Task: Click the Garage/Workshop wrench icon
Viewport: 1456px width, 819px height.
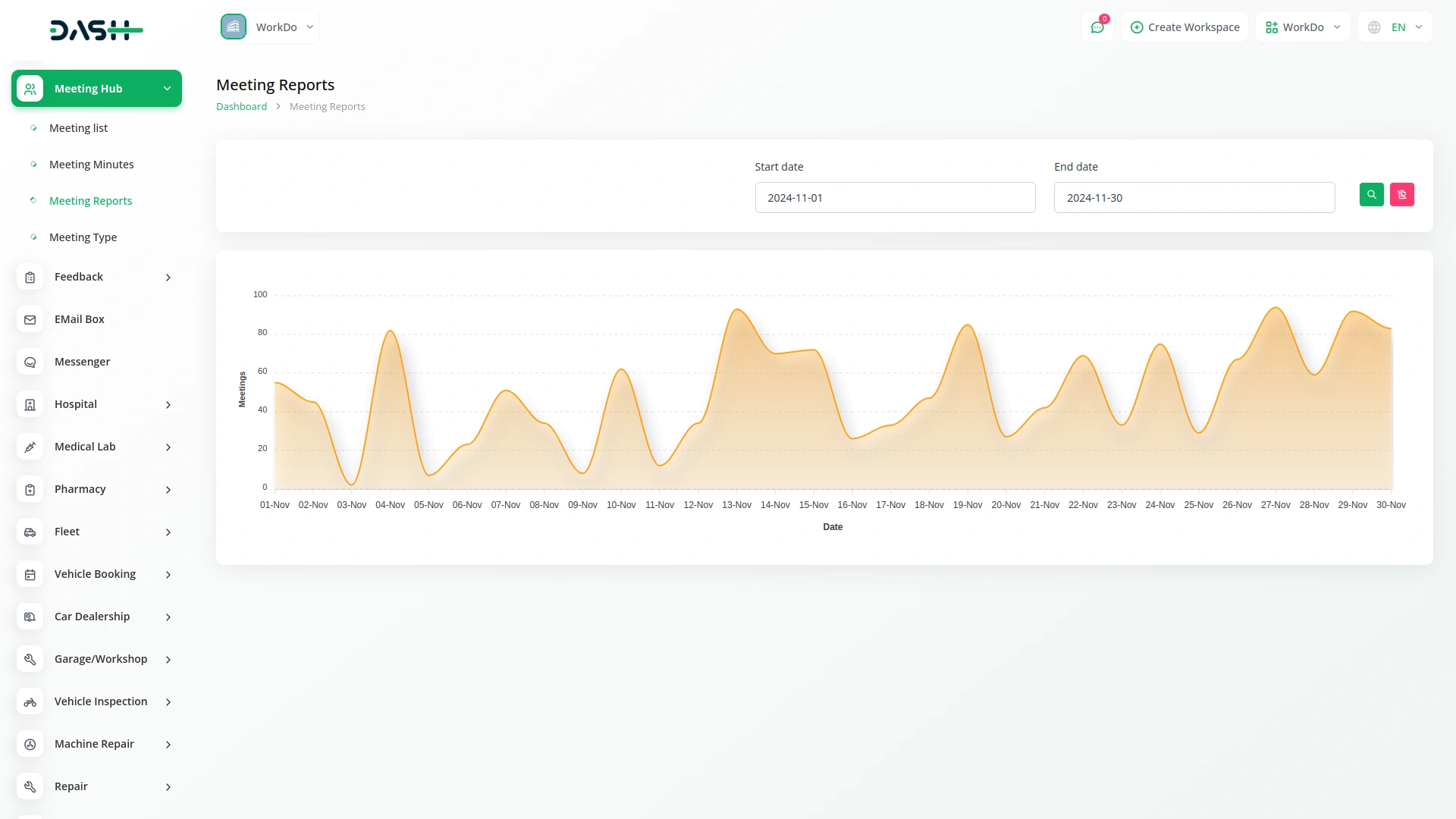Action: point(30,660)
